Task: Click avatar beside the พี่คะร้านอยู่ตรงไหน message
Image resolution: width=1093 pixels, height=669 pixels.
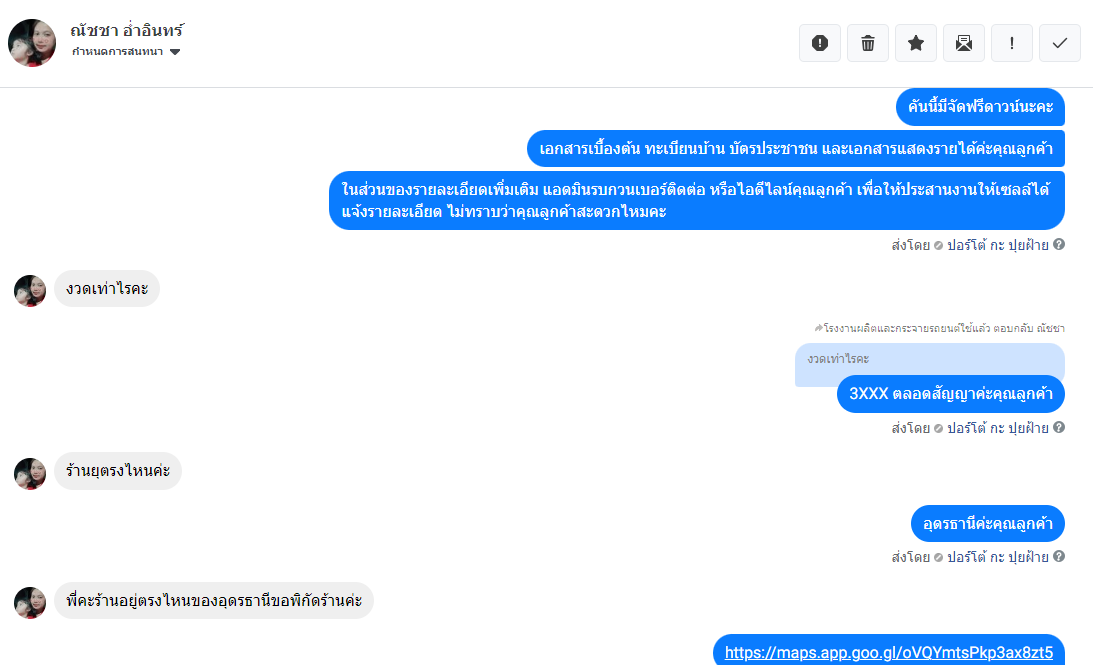Action: 30,603
